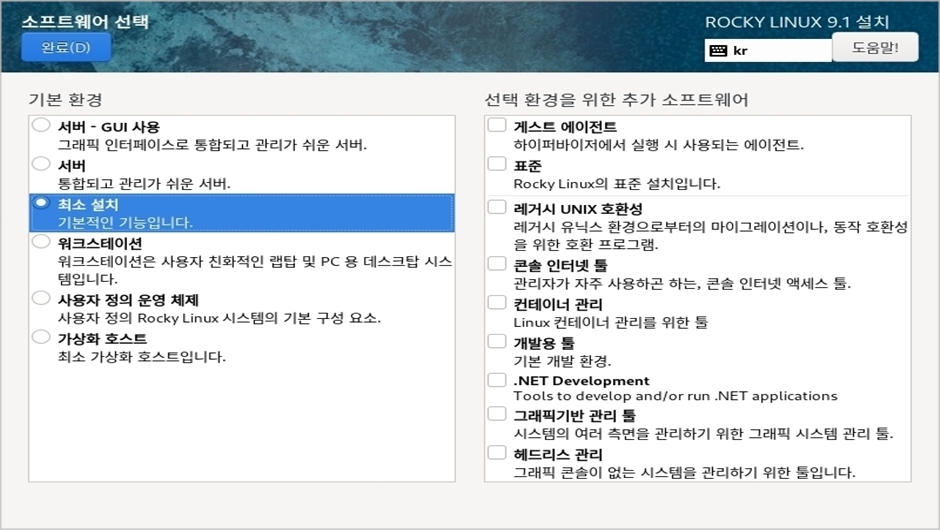Check the 표준 add-on checkbox
The image size is (940, 530).
click(x=497, y=164)
